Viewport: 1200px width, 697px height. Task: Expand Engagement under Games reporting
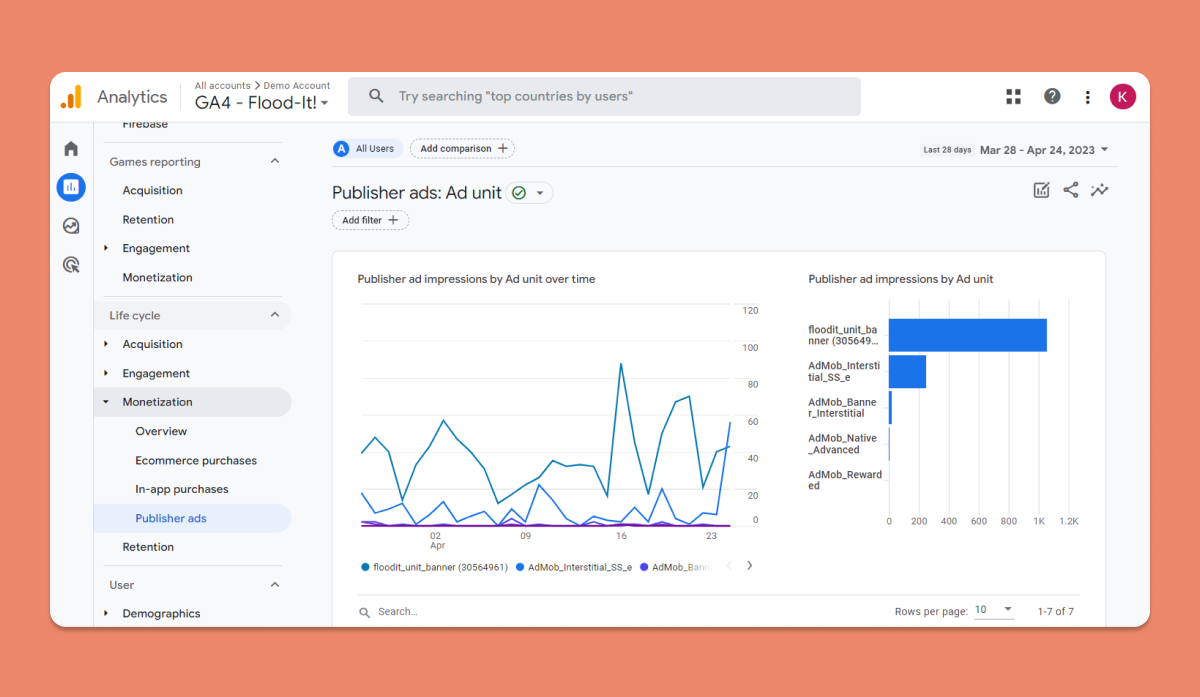pos(106,248)
